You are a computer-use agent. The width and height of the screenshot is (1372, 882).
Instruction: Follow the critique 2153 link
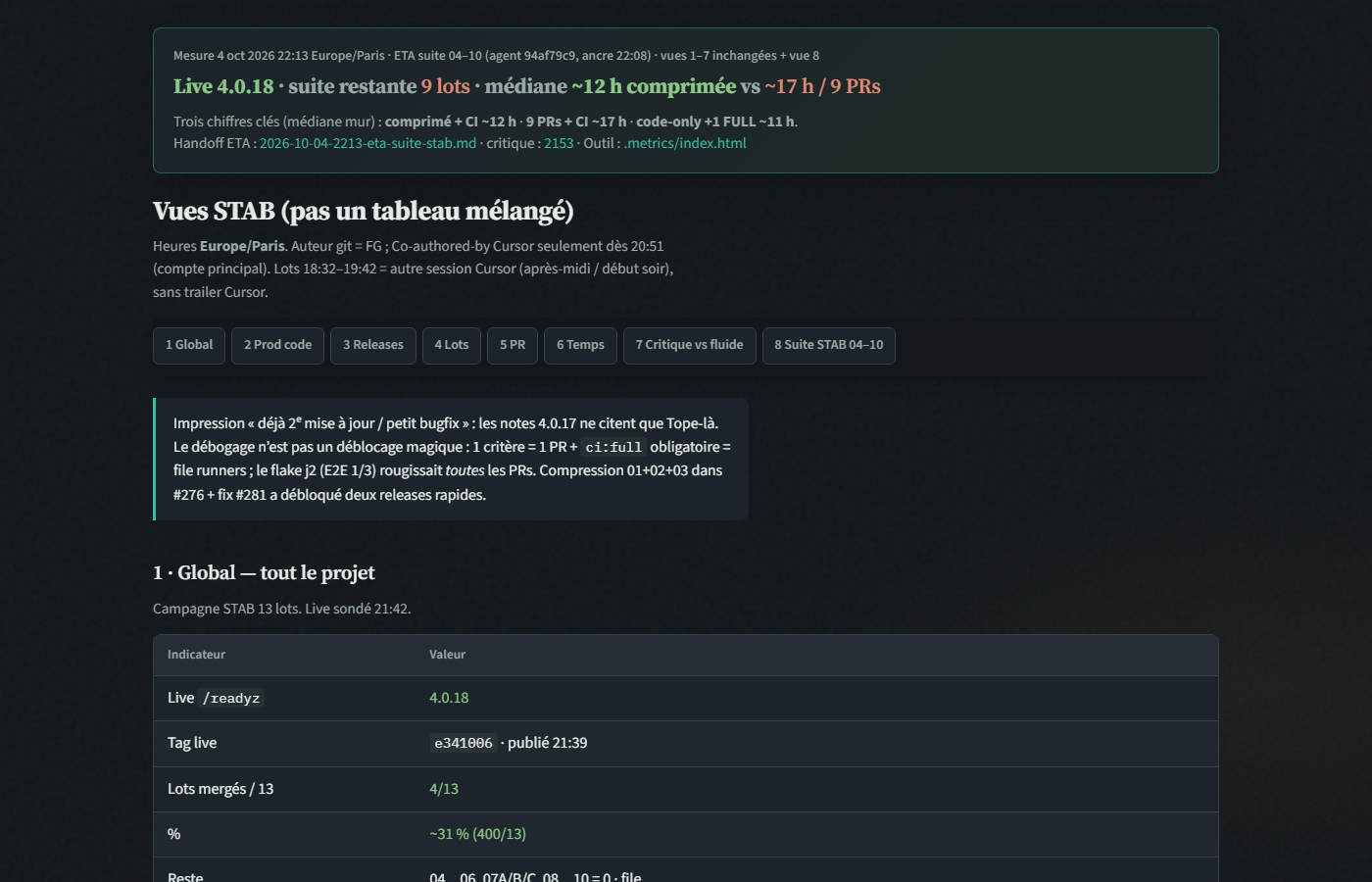tap(559, 143)
